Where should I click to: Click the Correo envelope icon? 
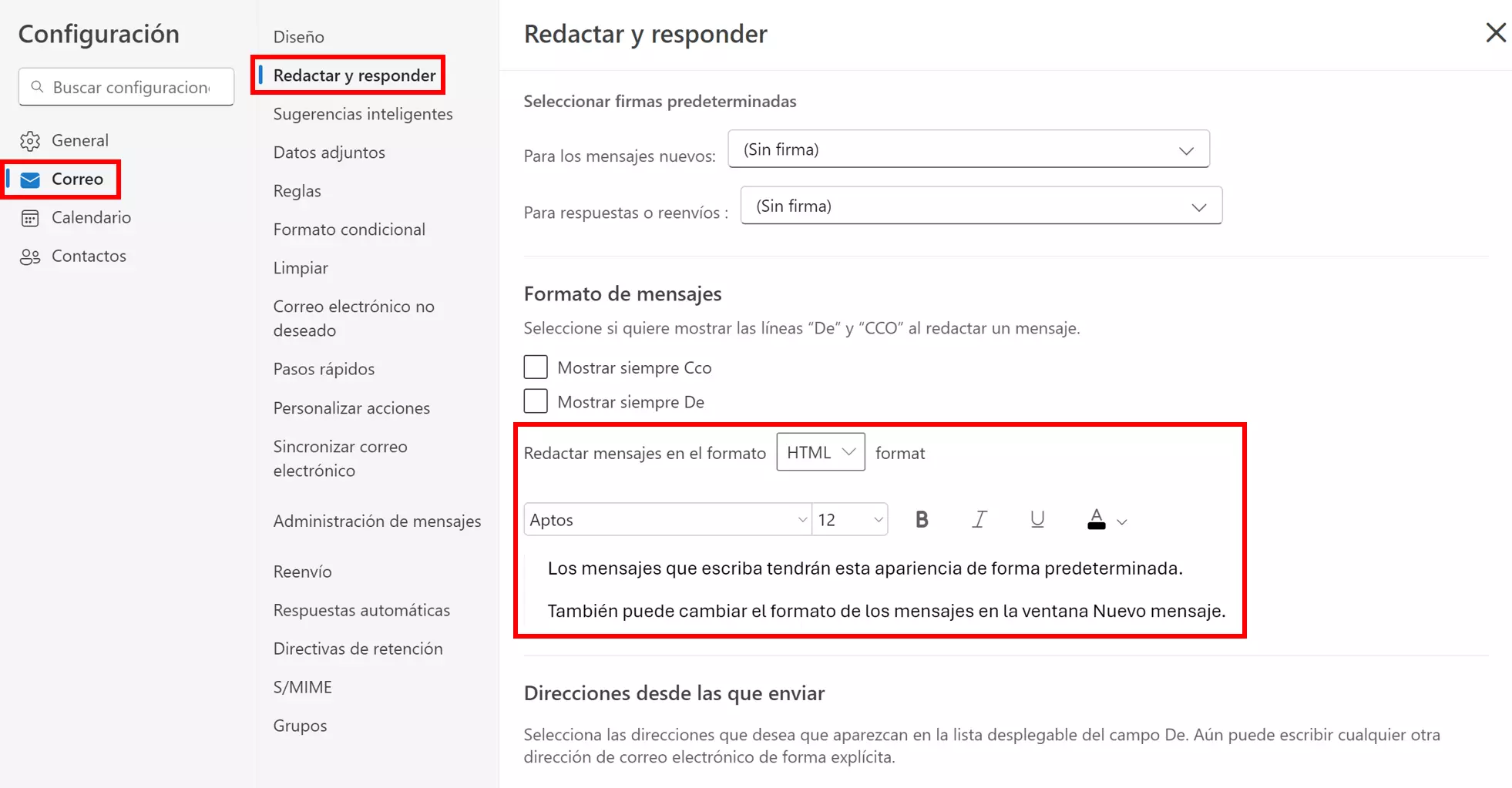click(x=30, y=179)
